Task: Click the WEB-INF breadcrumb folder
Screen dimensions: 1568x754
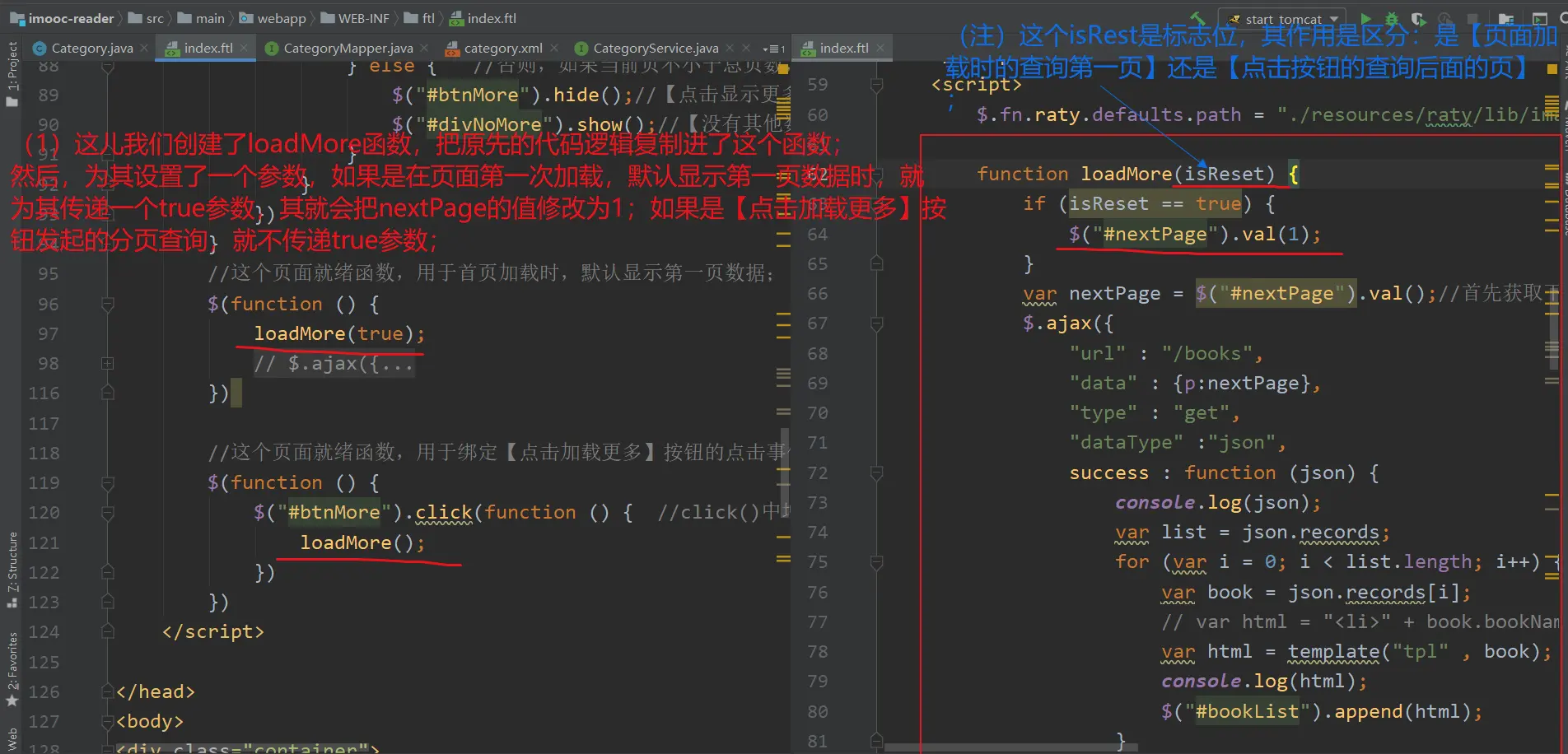Action: point(362,18)
